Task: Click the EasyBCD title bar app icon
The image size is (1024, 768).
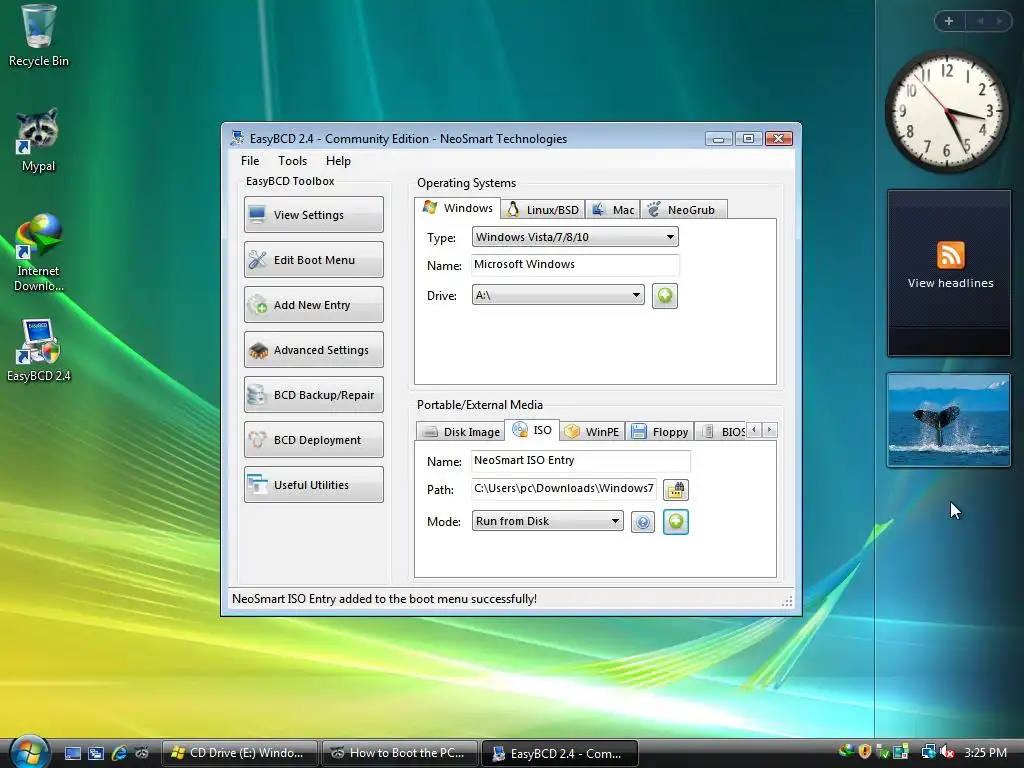Action: 238,138
